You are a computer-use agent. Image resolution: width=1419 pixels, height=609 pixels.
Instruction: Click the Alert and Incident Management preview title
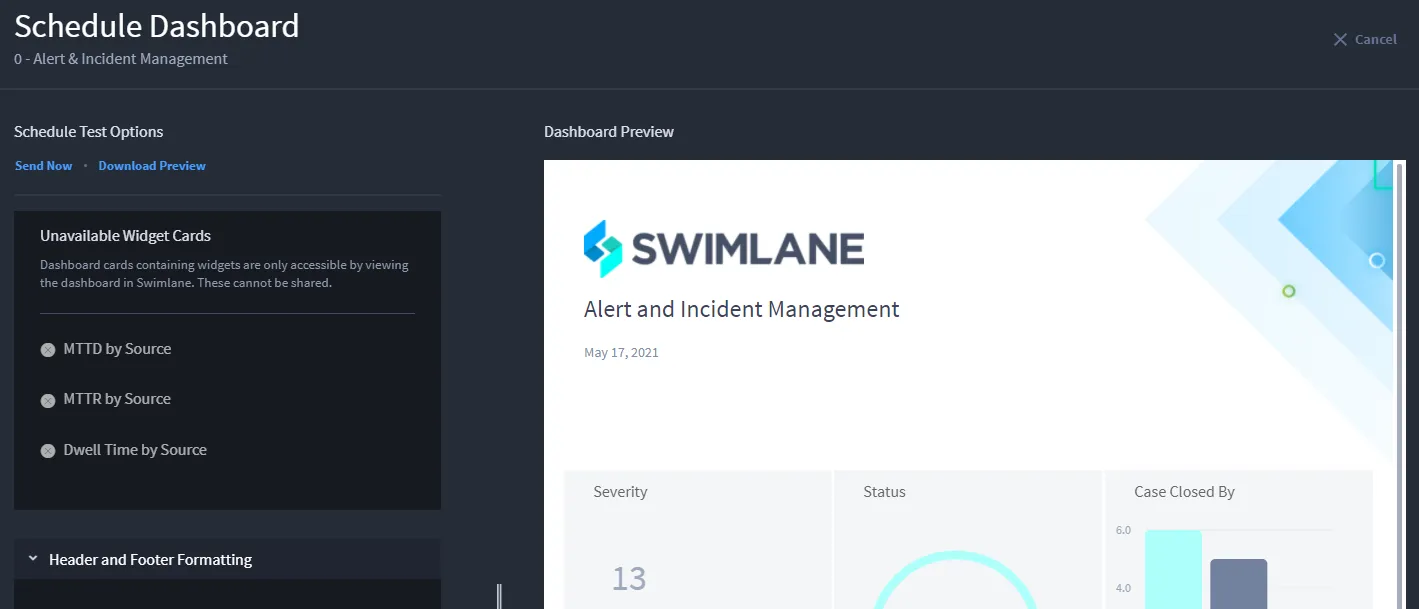pos(742,309)
